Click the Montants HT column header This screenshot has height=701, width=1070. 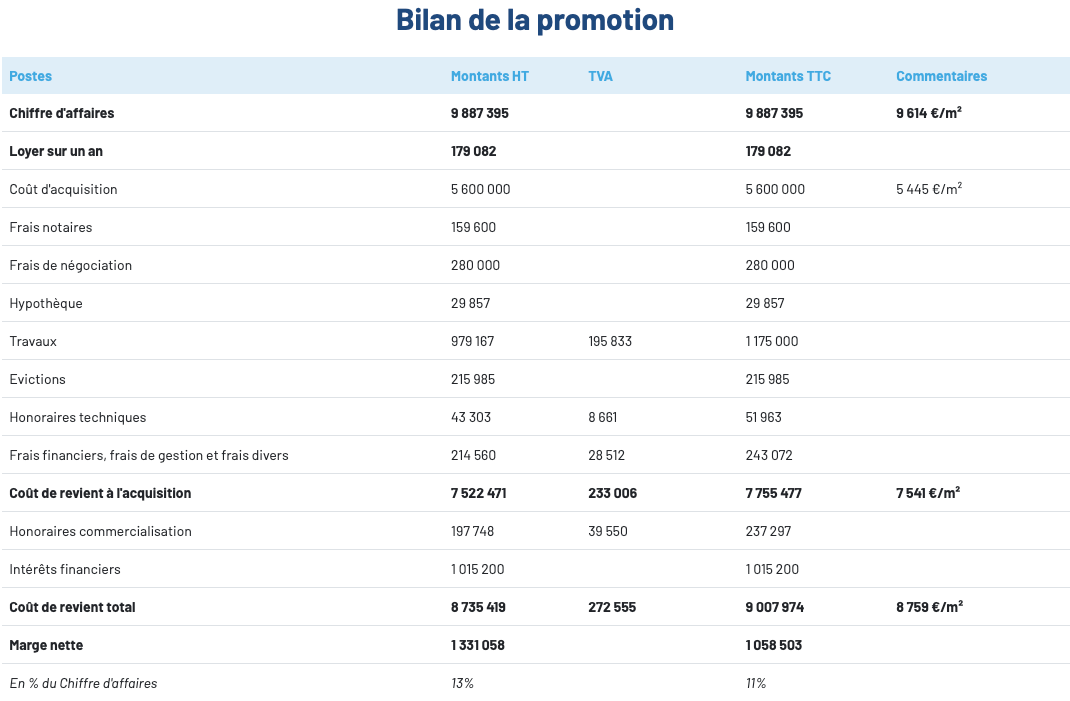coord(489,76)
